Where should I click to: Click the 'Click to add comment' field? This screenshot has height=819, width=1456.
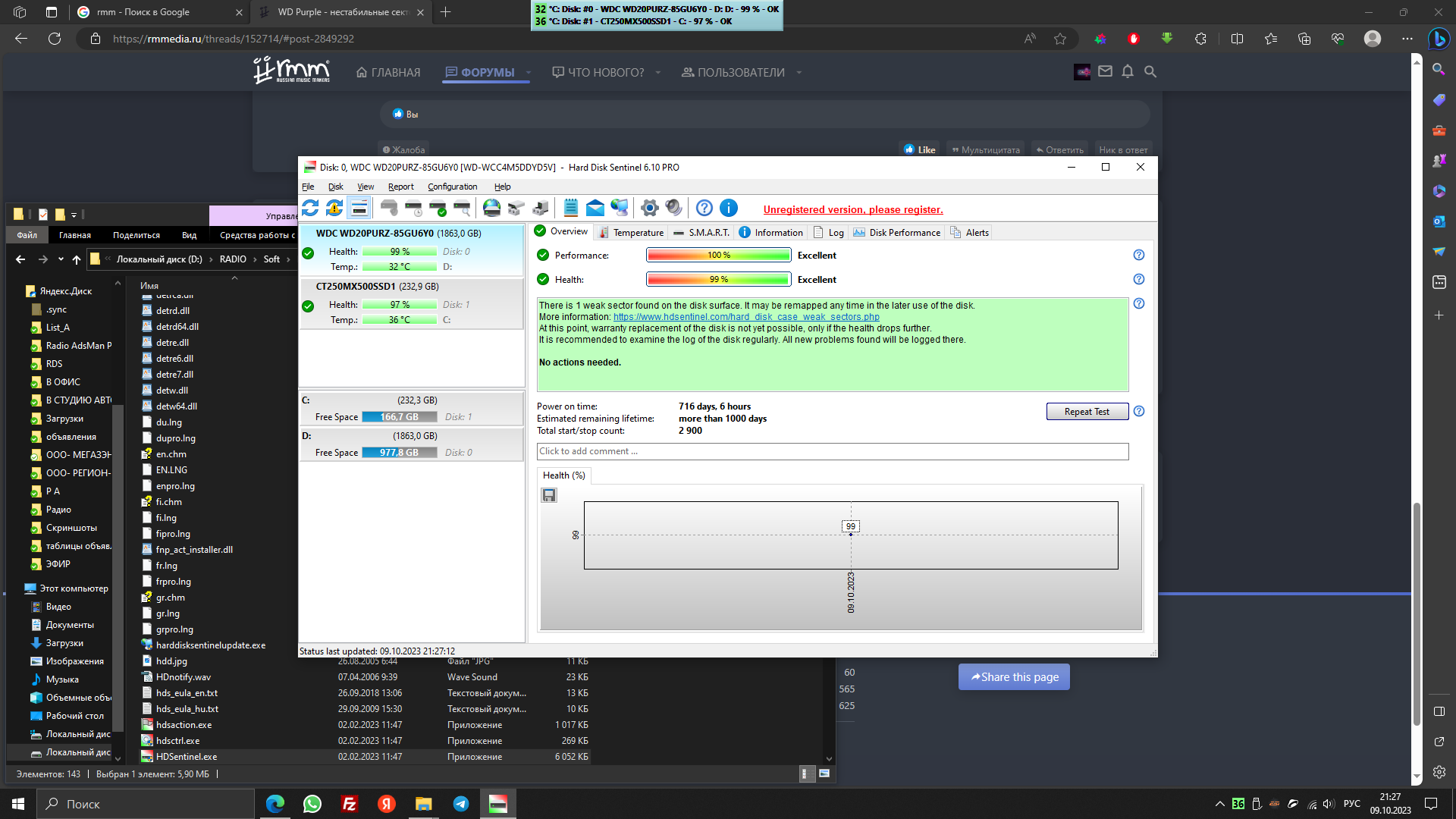(x=833, y=451)
